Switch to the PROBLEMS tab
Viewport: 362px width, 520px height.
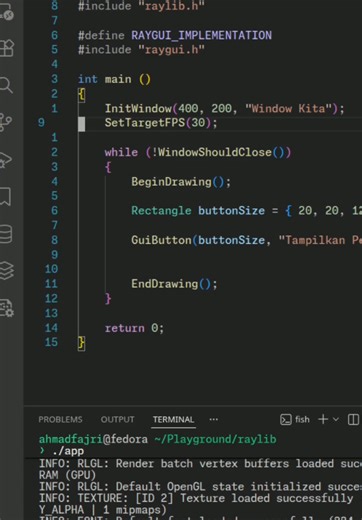coord(60,419)
